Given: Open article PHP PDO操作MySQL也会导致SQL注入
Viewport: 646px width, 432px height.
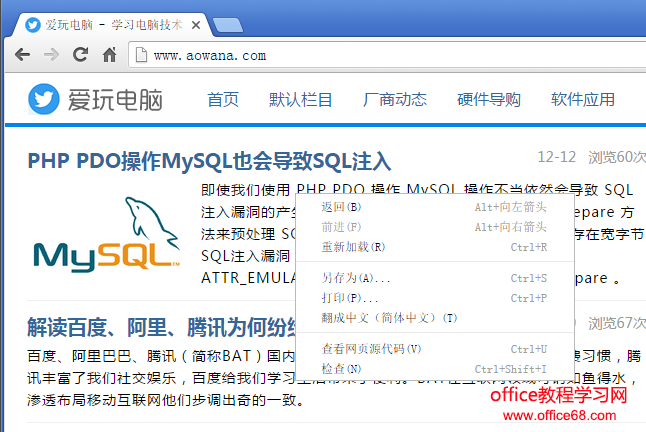Looking at the screenshot, I should pos(209,161).
